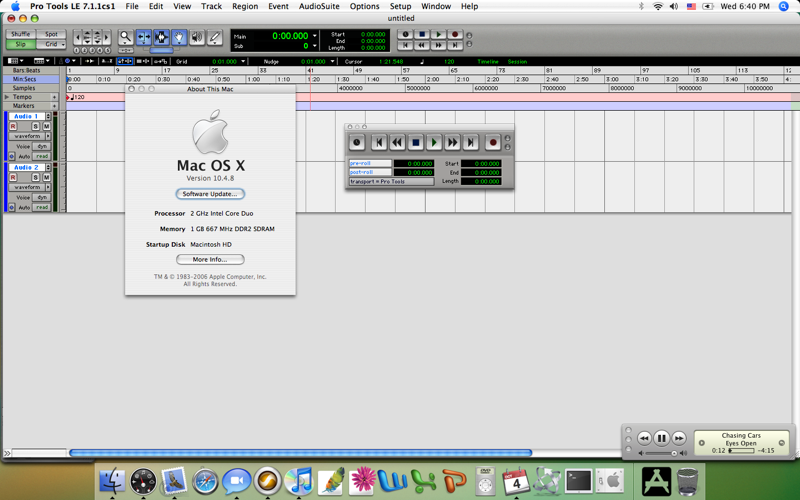
Task: Open Main counter format dropdown
Action: [314, 36]
